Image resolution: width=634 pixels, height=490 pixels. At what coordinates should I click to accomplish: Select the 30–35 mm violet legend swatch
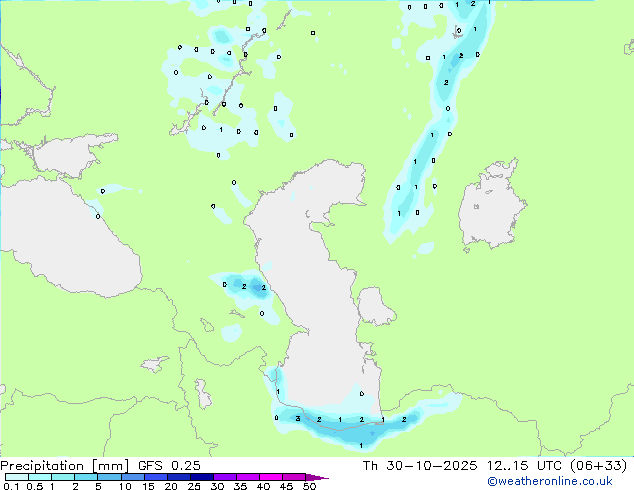click(x=225, y=477)
